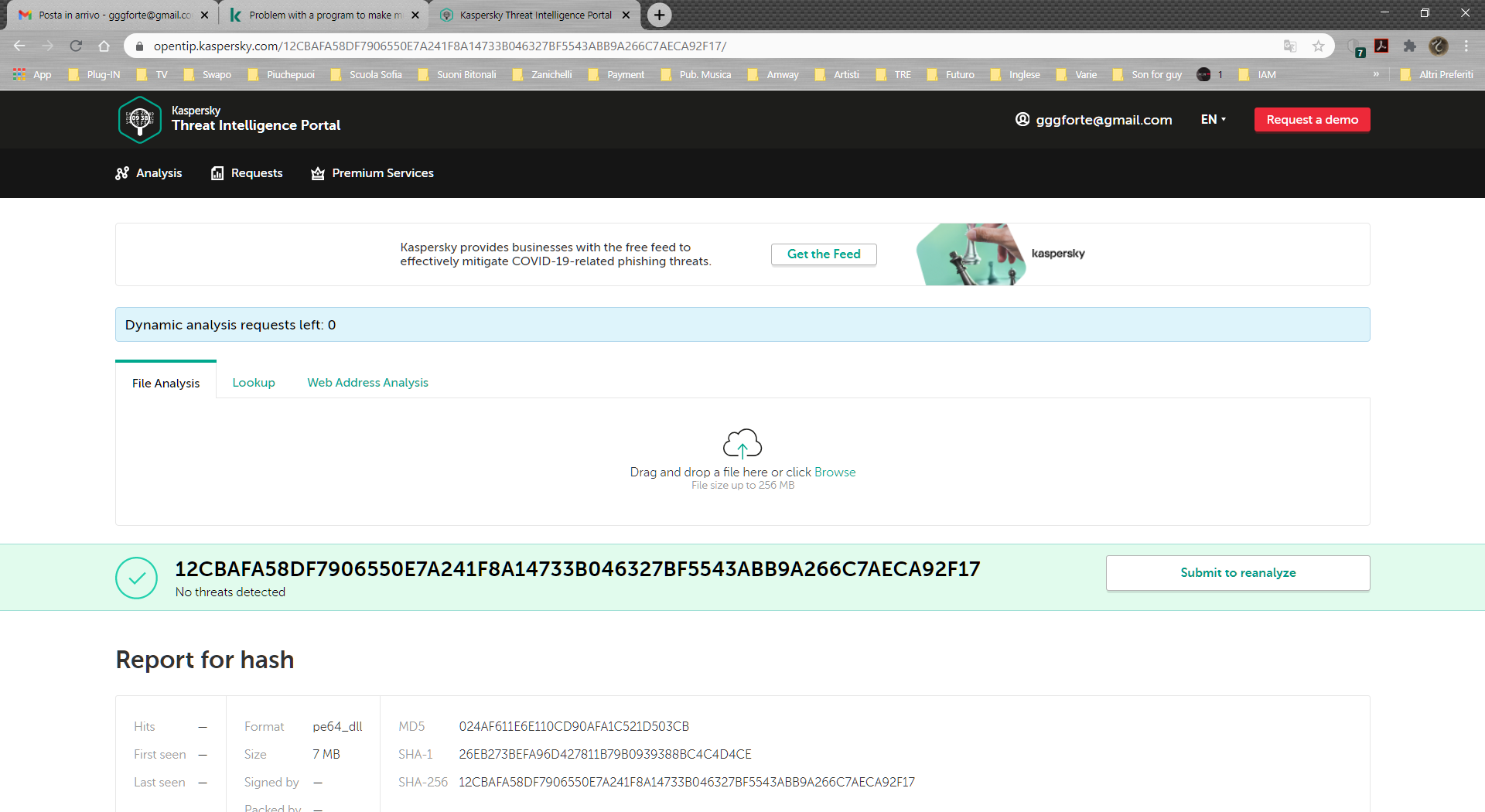
Task: Open the Amway bookmark folder
Action: coord(773,75)
